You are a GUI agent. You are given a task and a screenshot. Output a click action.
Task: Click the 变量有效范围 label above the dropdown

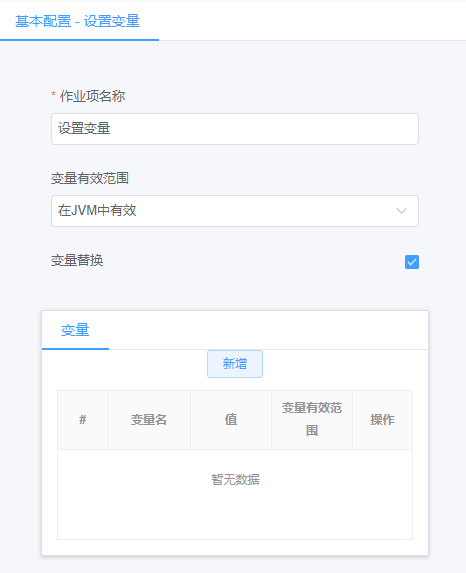[90, 178]
